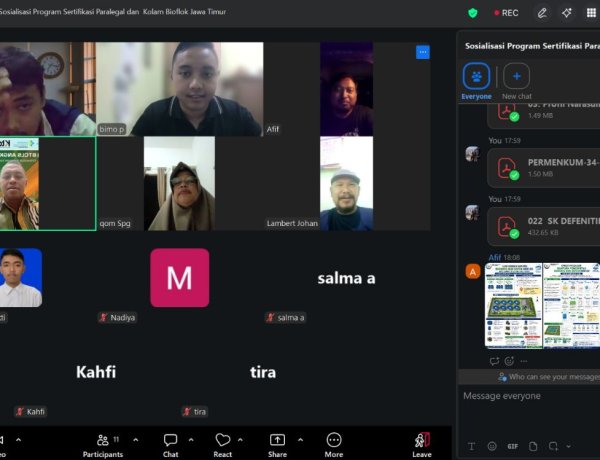
Task: Open the AI Companion sparkle icon
Action: pos(567,13)
